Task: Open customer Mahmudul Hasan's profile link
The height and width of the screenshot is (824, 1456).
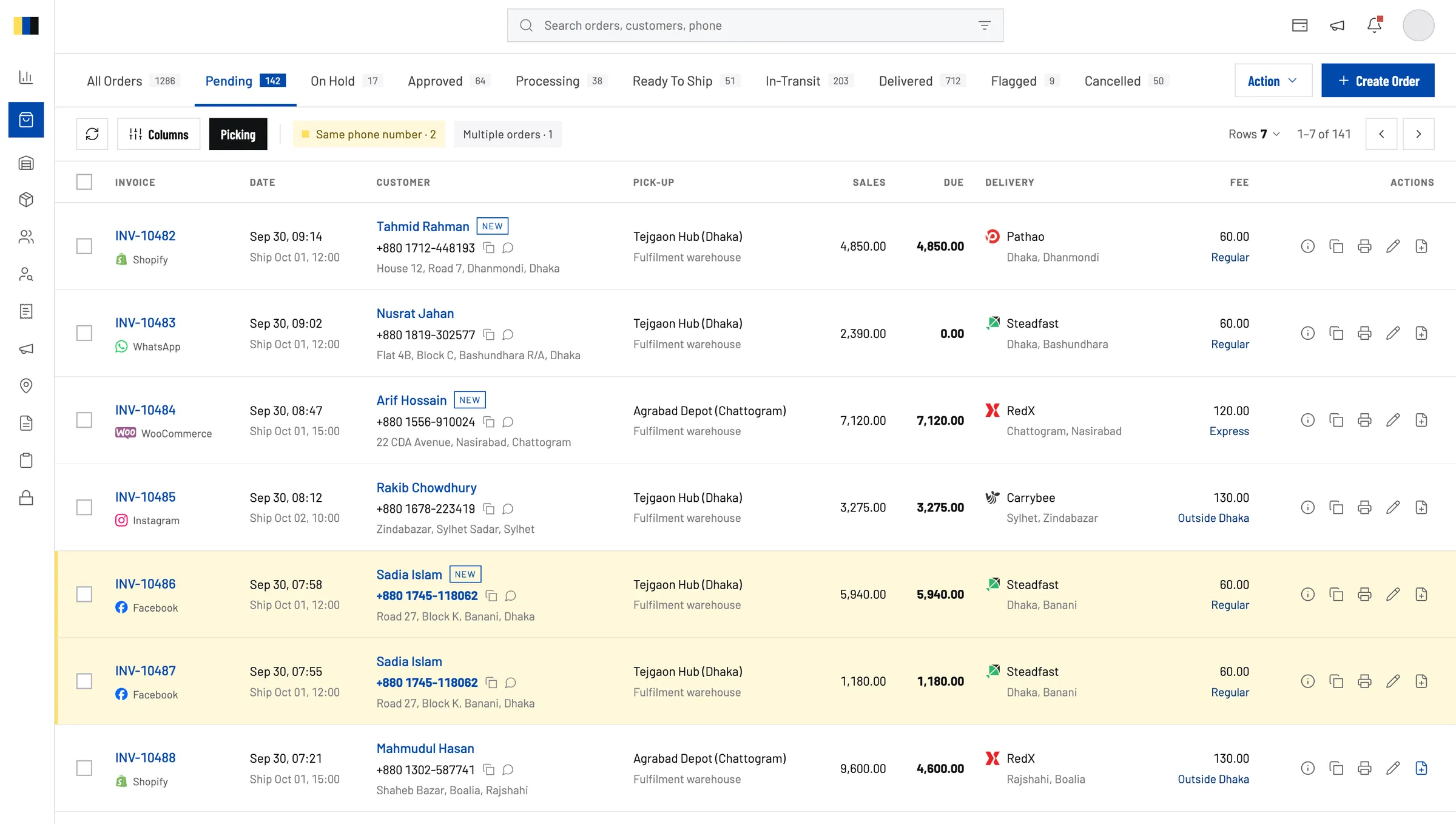Action: [x=425, y=748]
